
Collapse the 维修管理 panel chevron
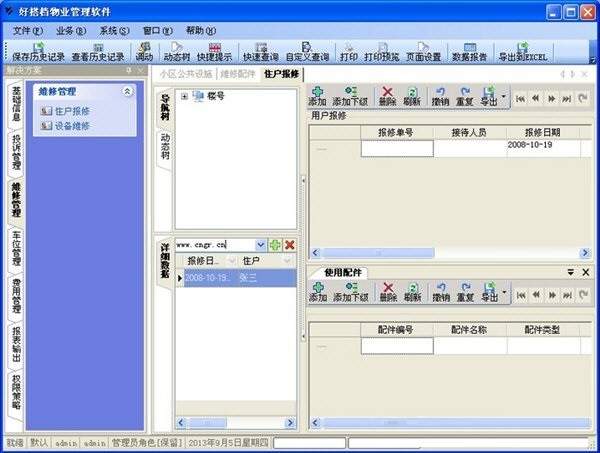click(x=126, y=91)
